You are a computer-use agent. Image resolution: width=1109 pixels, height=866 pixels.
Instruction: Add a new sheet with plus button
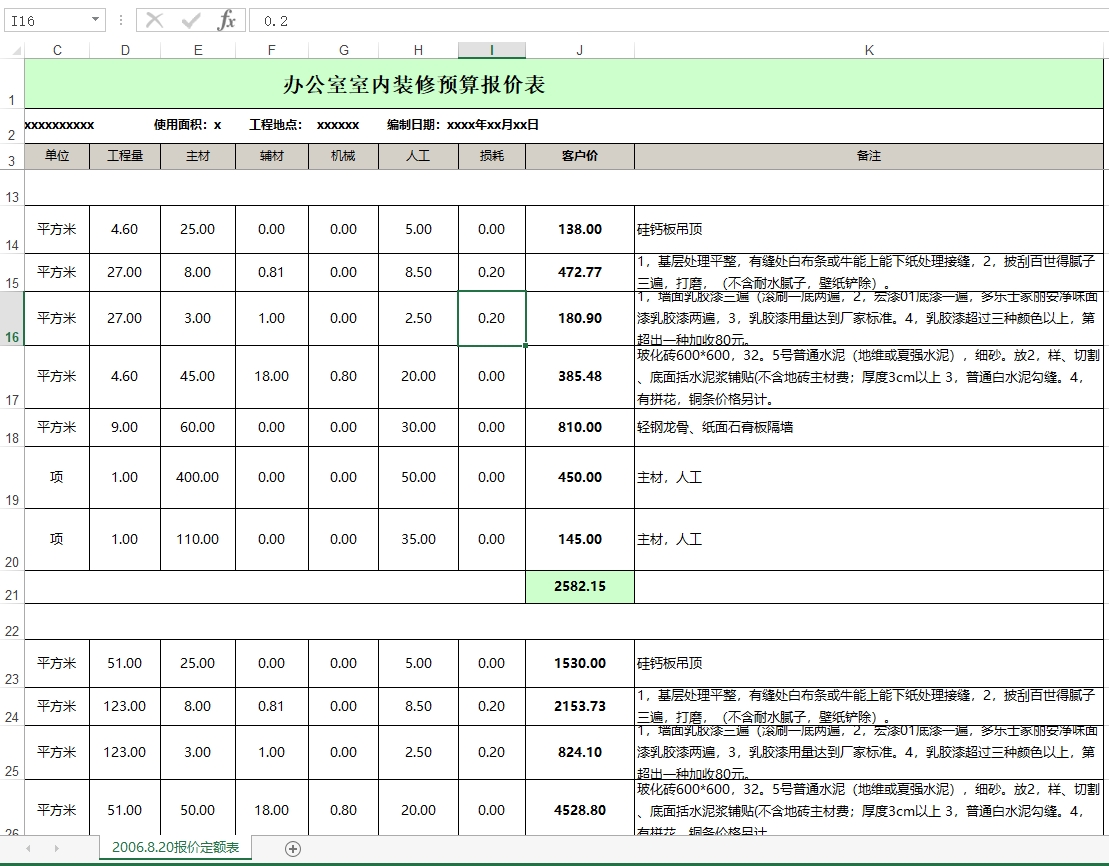293,848
